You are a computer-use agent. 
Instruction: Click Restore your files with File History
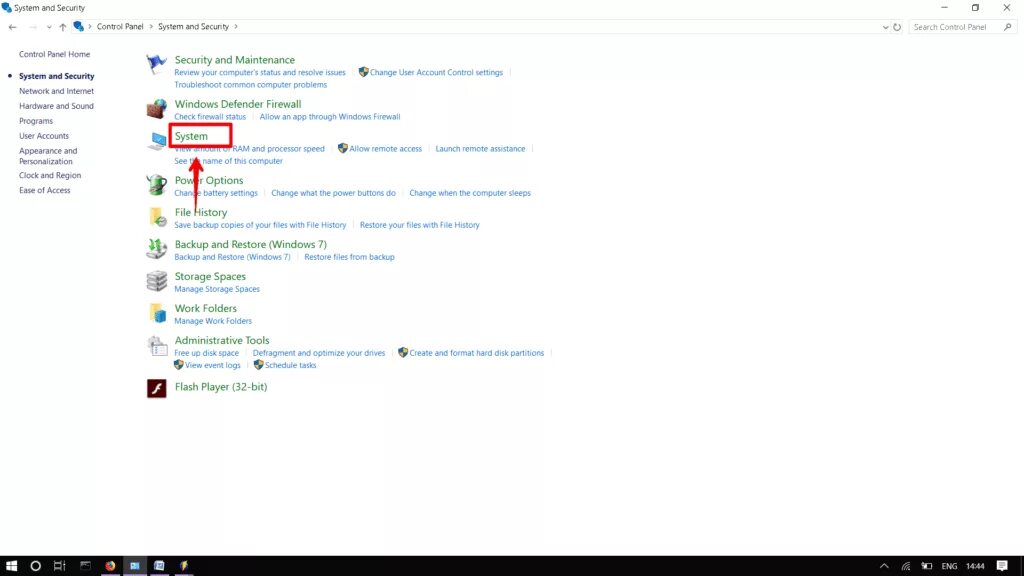419,225
